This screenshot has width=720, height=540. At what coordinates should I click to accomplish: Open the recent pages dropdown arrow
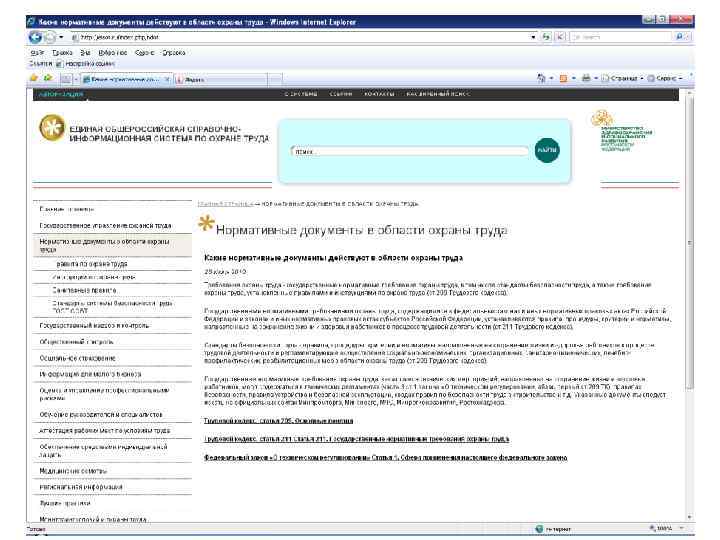click(61, 37)
